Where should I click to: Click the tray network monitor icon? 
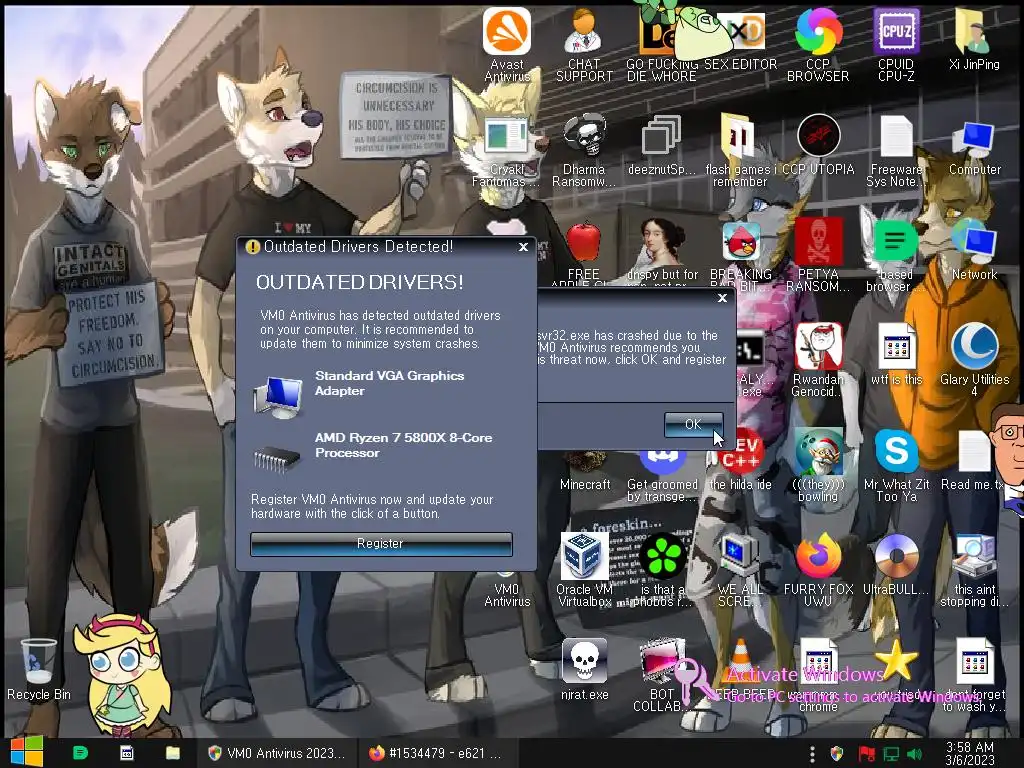891,754
